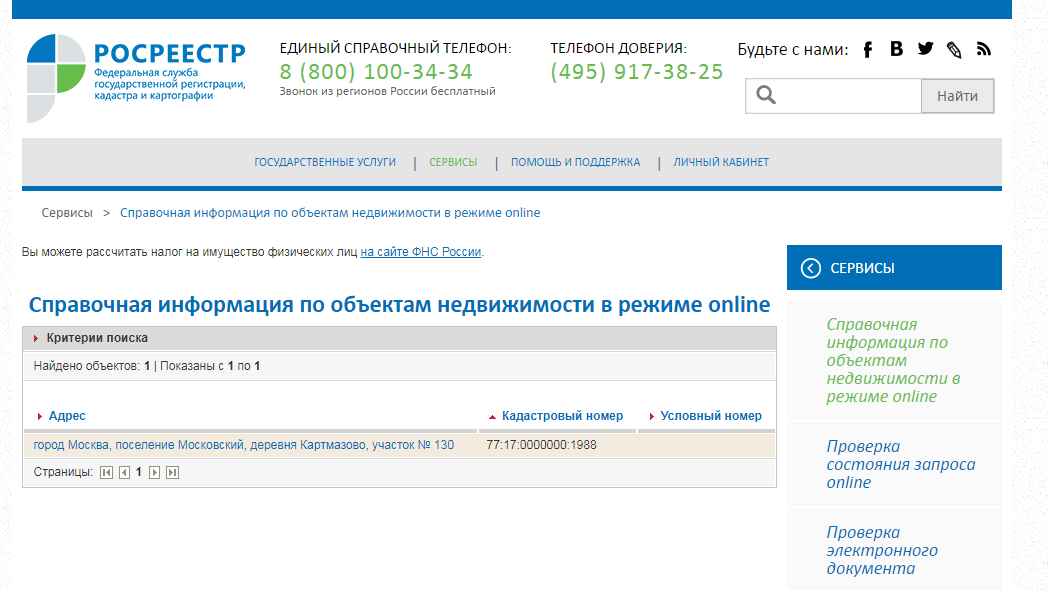
Task: Go to the last results page
Action: click(172, 472)
